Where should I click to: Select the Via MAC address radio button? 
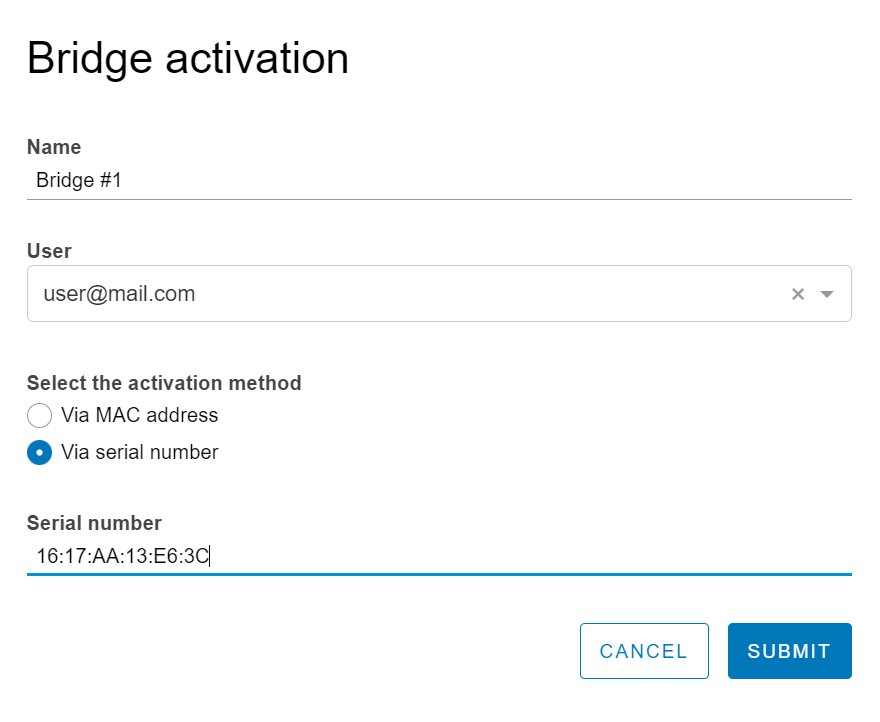pyautogui.click(x=40, y=415)
